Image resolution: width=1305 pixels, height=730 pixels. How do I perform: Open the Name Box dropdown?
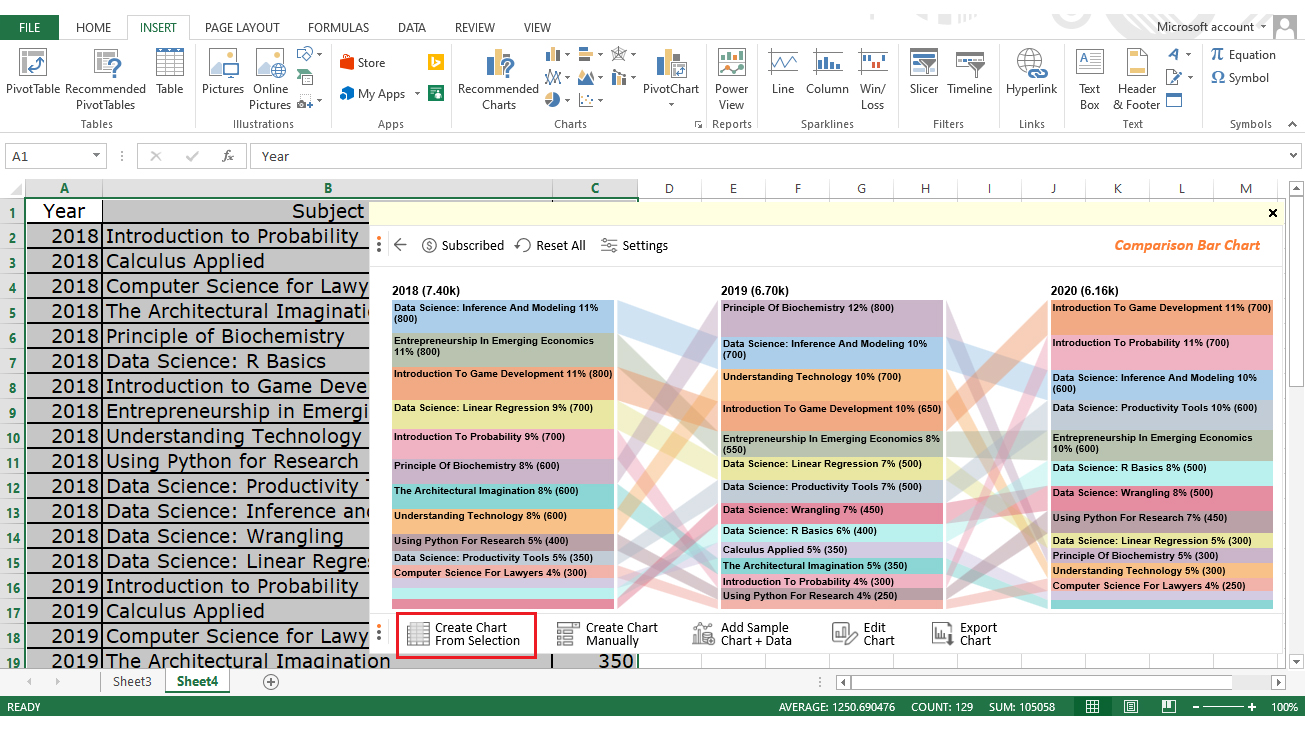pyautogui.click(x=97, y=156)
